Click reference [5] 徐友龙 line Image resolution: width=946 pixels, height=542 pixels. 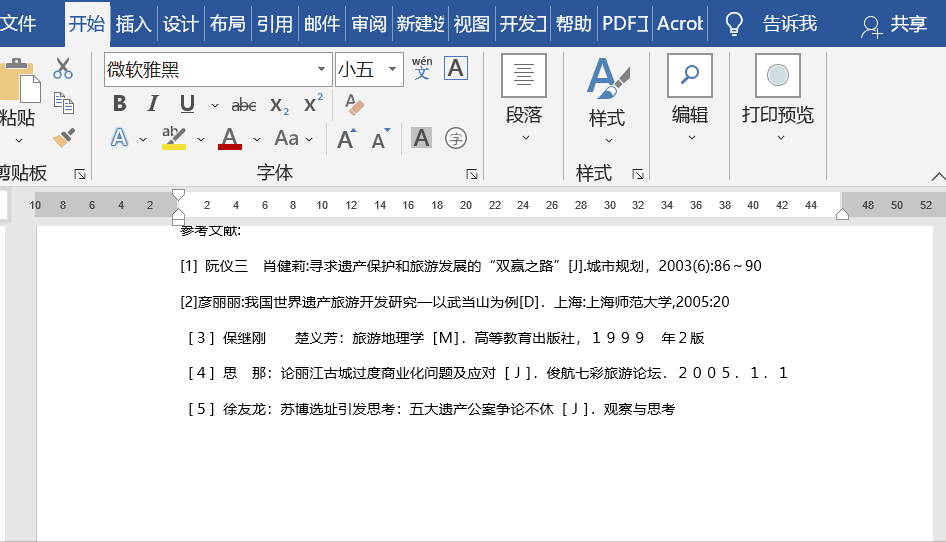[431, 409]
